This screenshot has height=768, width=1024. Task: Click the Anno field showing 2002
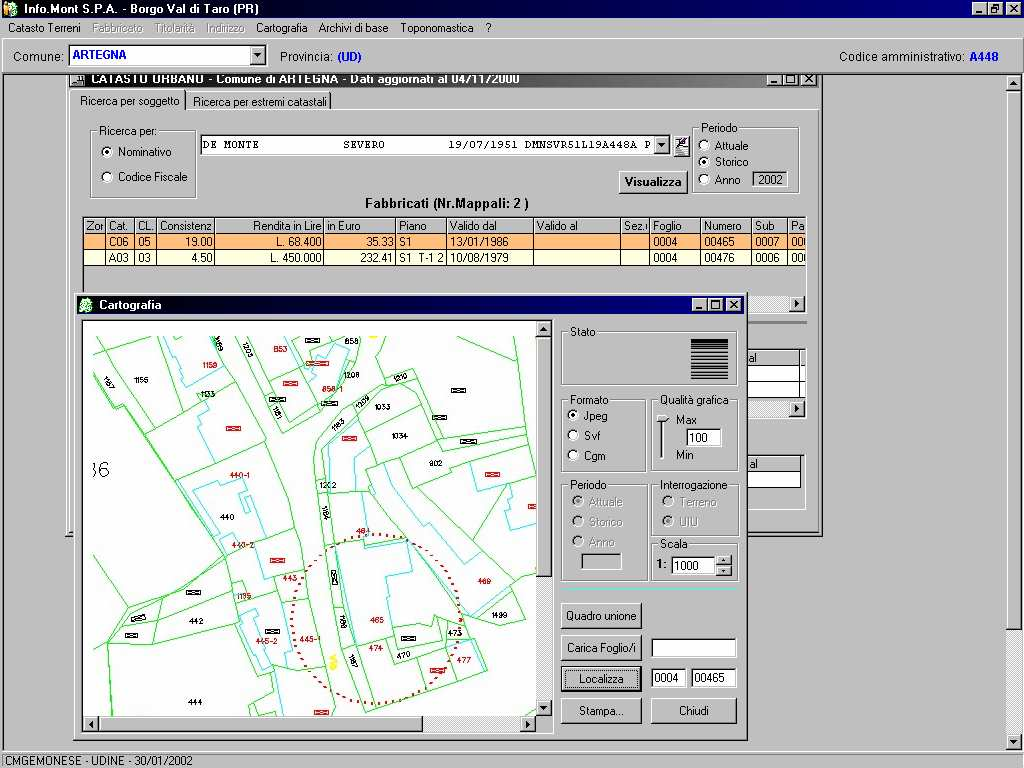pos(770,180)
